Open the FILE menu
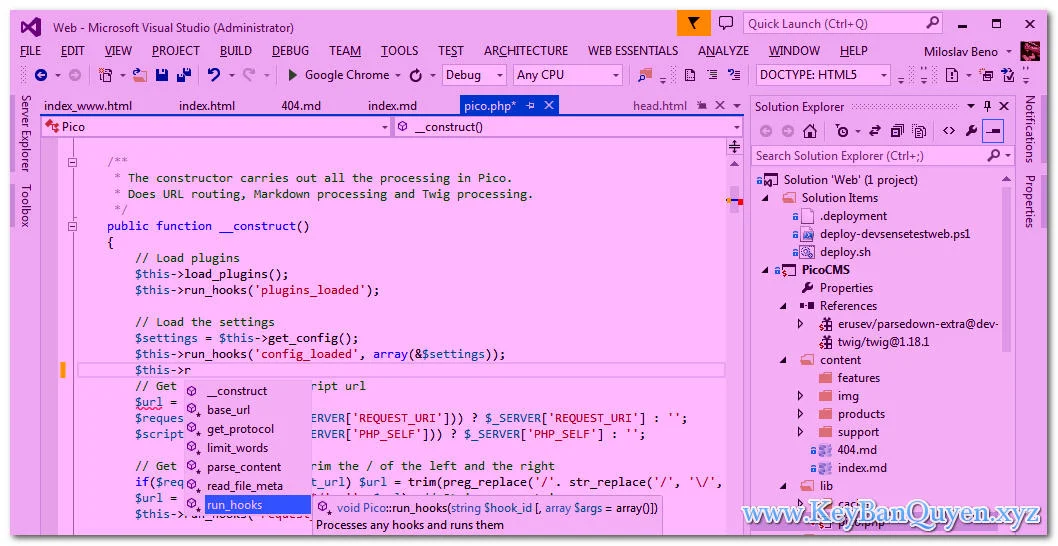The image size is (1058, 546). [x=30, y=51]
